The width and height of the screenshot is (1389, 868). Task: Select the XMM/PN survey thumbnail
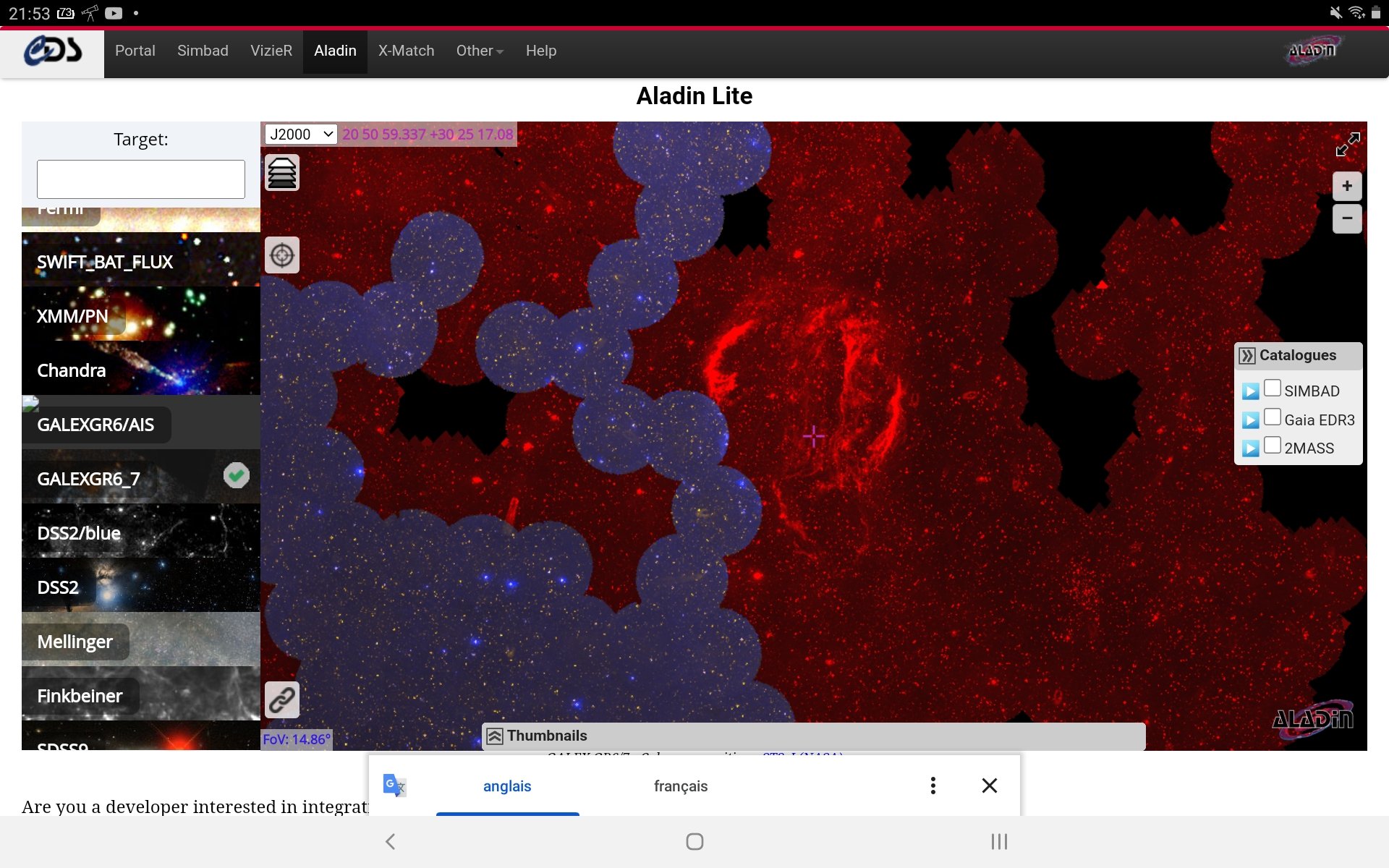141,314
